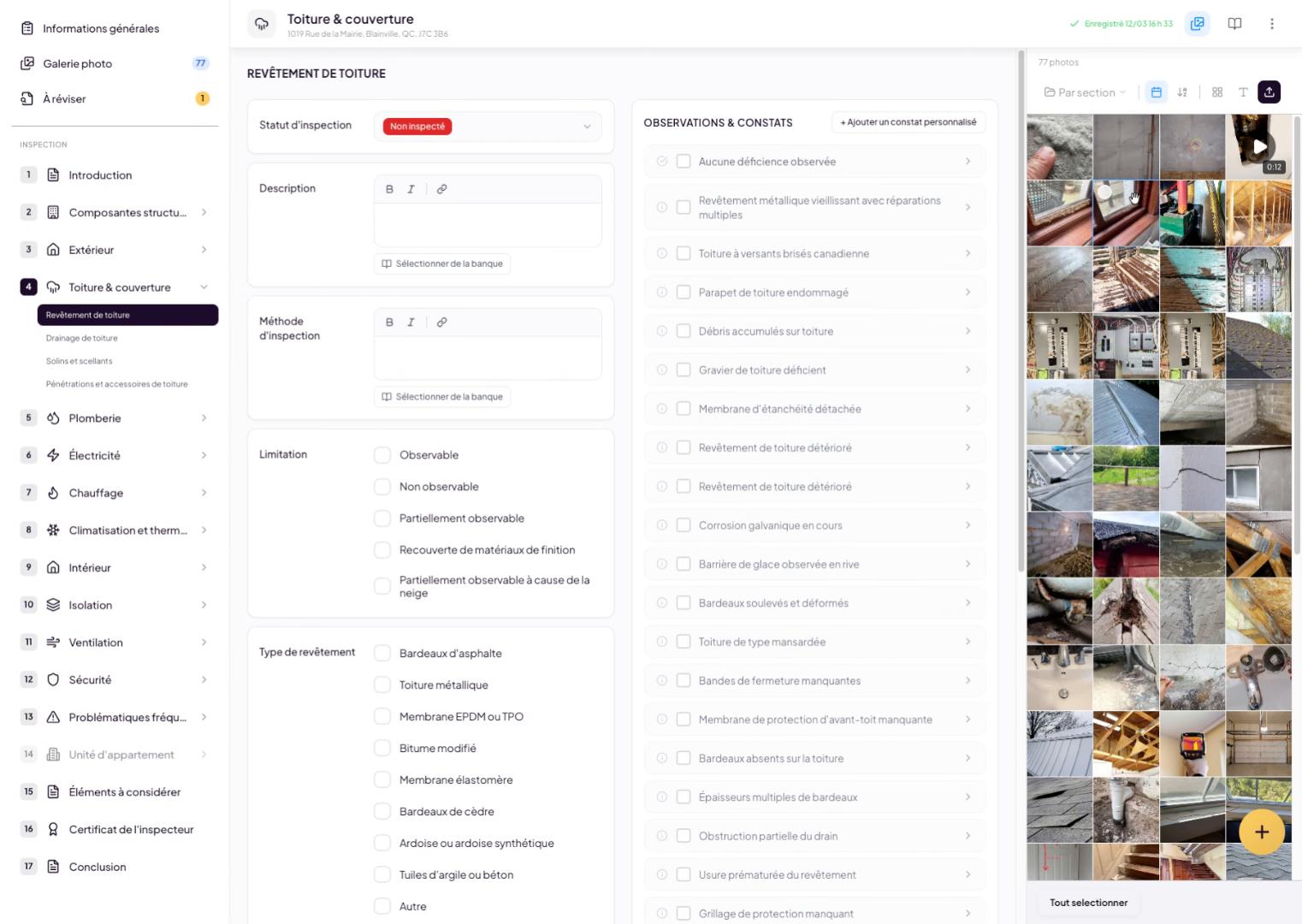Click Sélectionner de la banque under Description
The image size is (1302, 924).
(x=442, y=264)
